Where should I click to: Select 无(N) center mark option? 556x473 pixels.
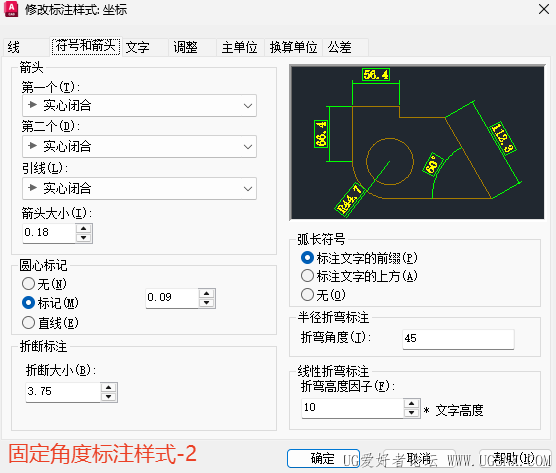44,284
